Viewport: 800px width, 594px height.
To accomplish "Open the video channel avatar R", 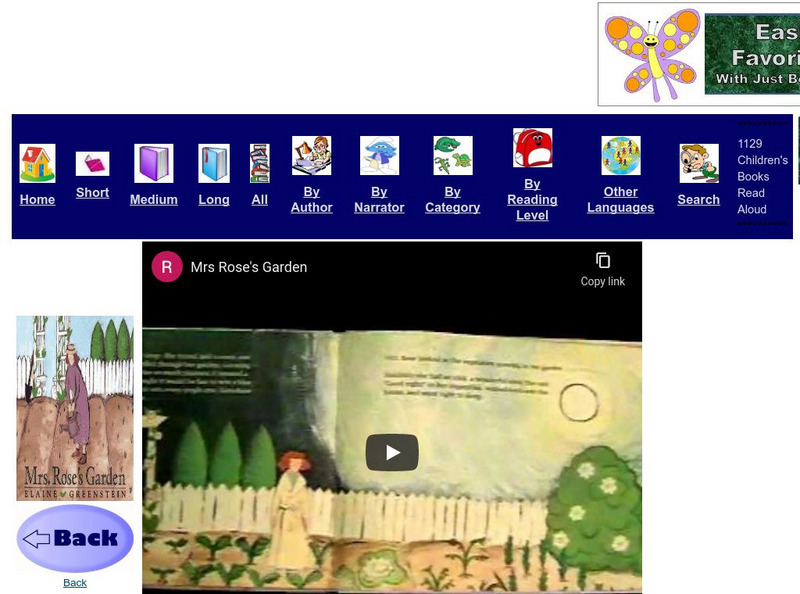I will pos(167,267).
